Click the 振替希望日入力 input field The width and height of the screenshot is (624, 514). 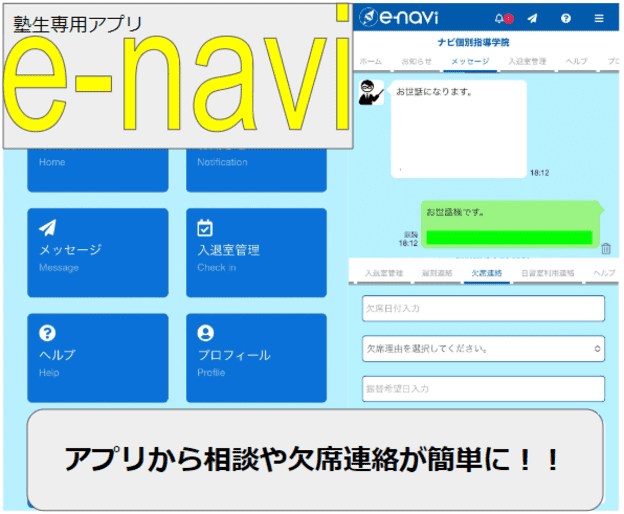tap(483, 388)
